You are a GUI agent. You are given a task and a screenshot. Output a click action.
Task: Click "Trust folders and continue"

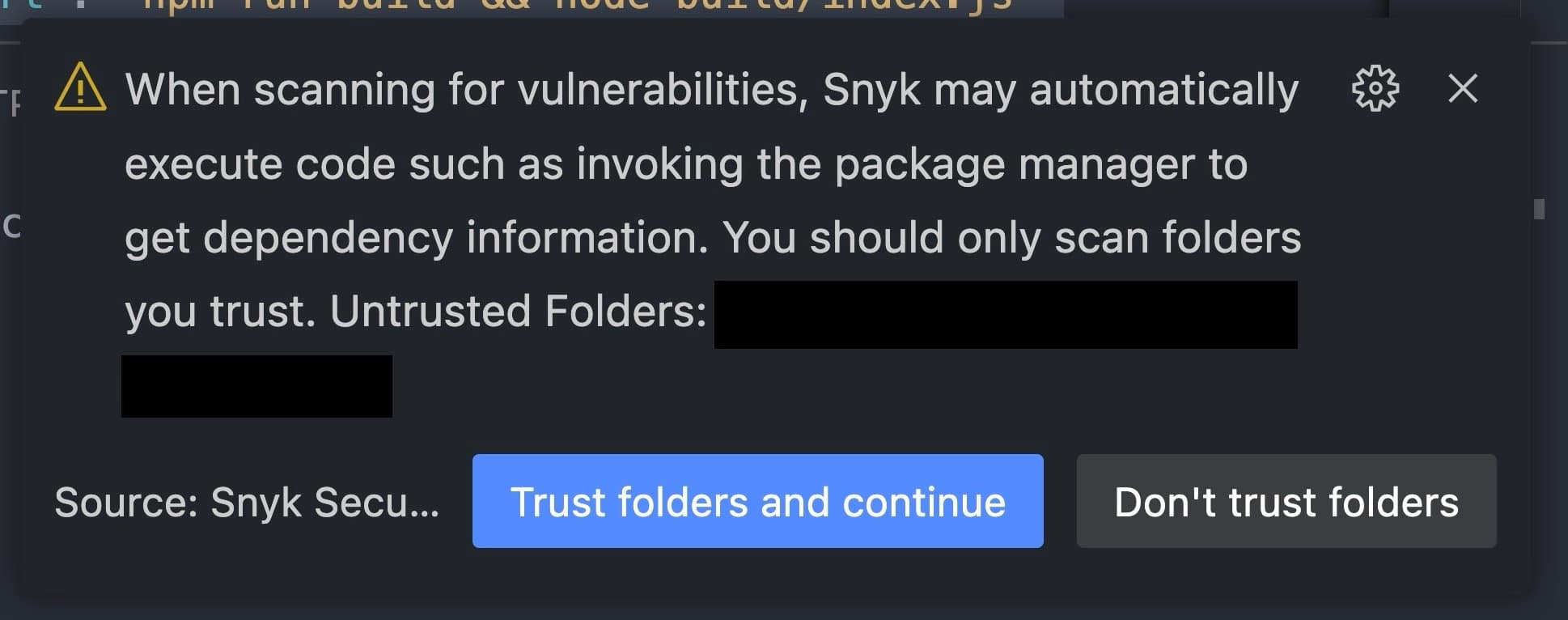[x=757, y=502]
